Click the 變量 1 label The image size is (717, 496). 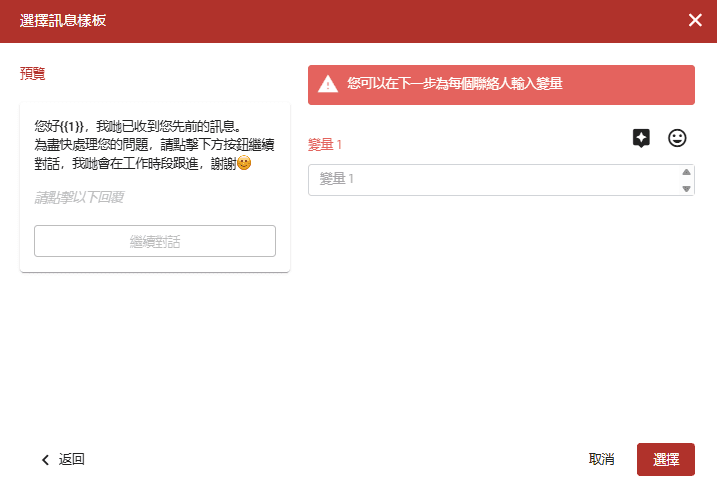click(325, 144)
